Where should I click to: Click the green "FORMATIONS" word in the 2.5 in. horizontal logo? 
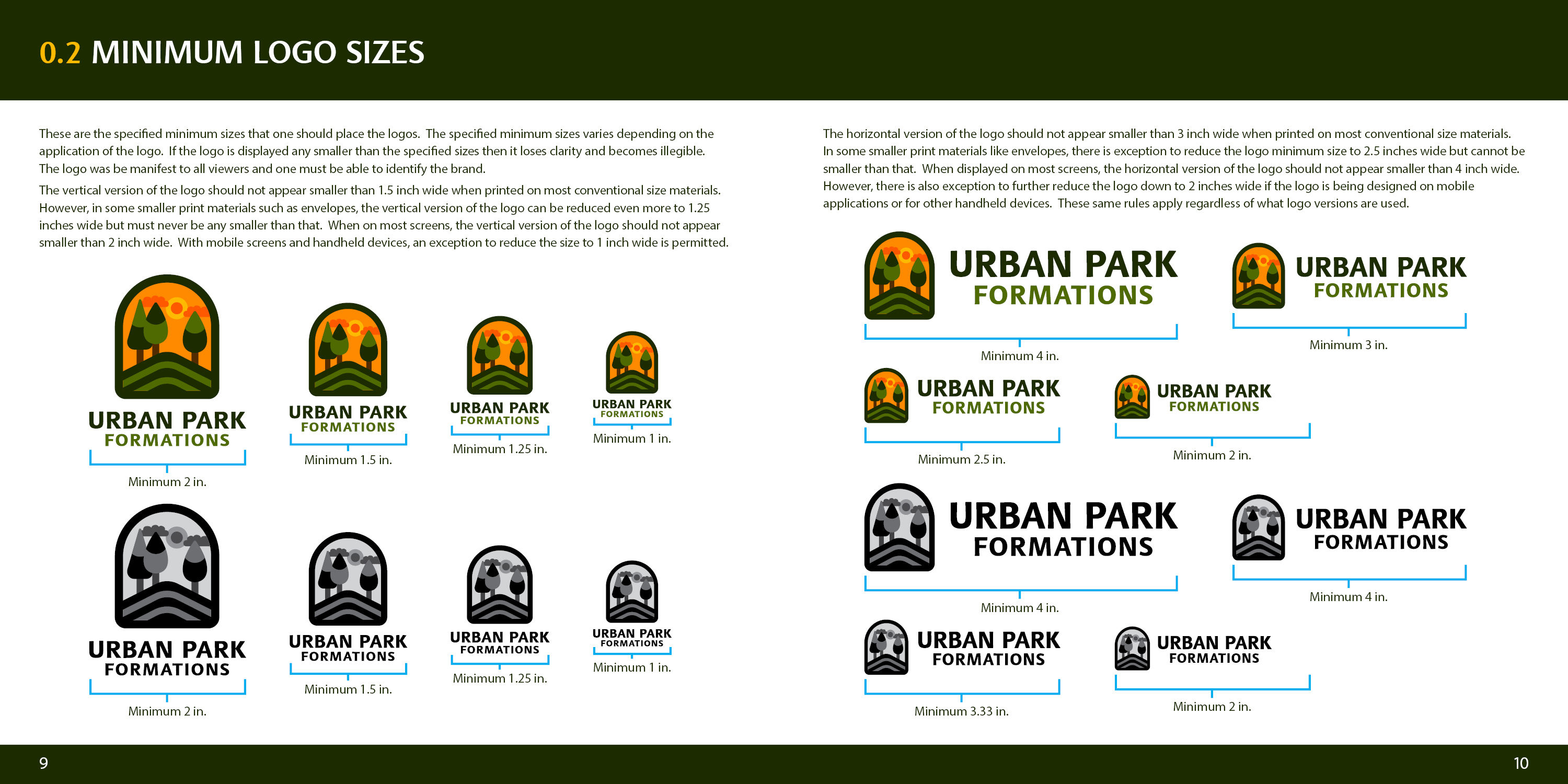coord(988,408)
